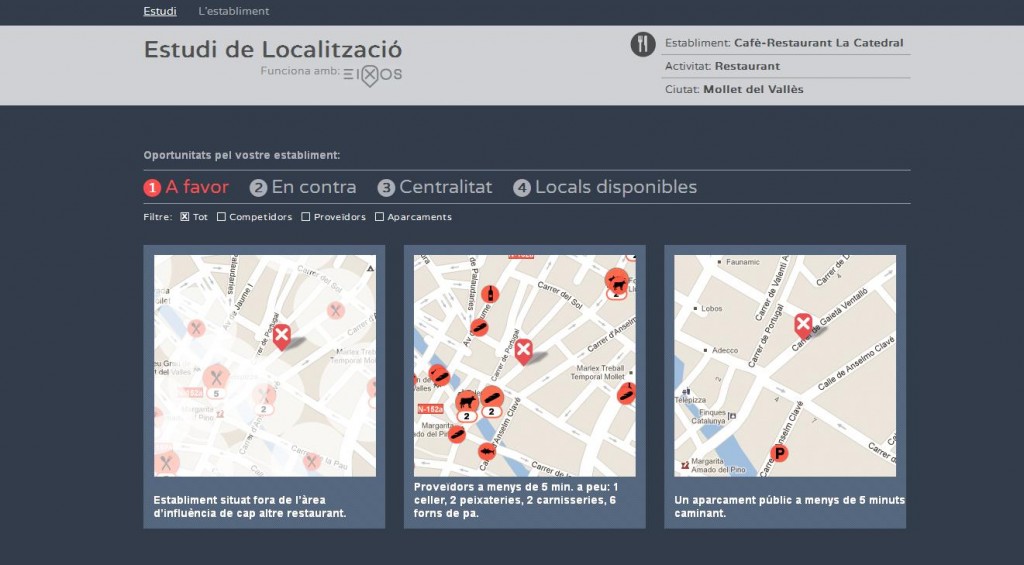Click the wine bottle celler marker
Image resolution: width=1024 pixels, height=565 pixels.
pos(489,294)
